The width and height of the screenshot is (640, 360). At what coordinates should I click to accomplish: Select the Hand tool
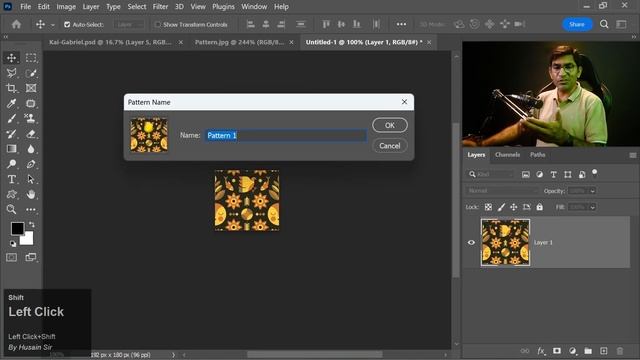click(31, 194)
